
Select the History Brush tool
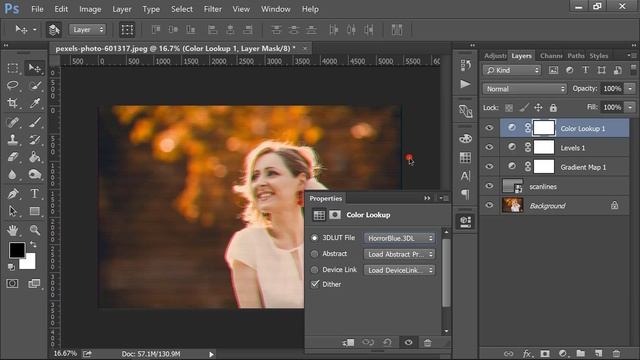click(35, 139)
